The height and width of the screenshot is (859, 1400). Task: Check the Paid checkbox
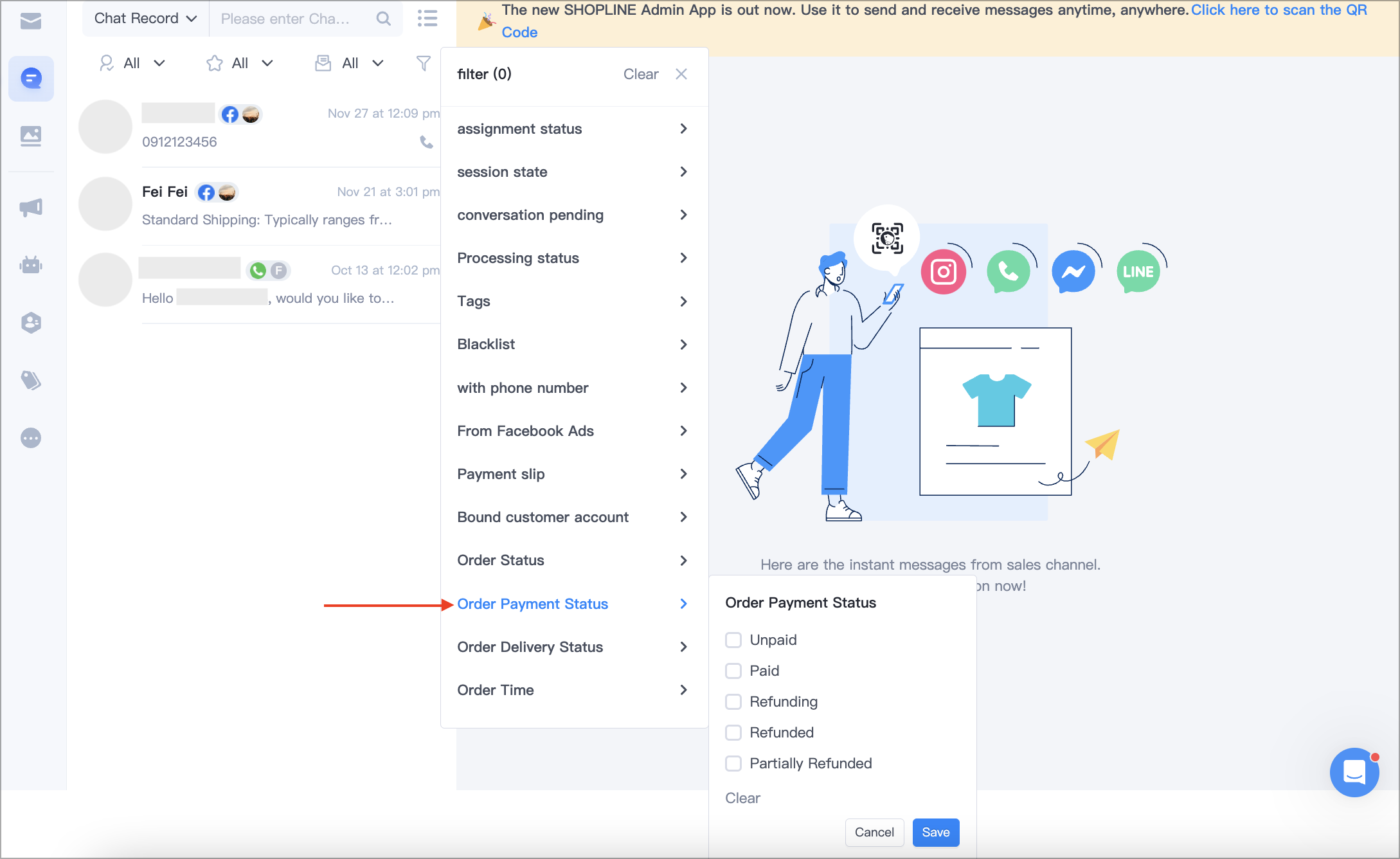[733, 671]
